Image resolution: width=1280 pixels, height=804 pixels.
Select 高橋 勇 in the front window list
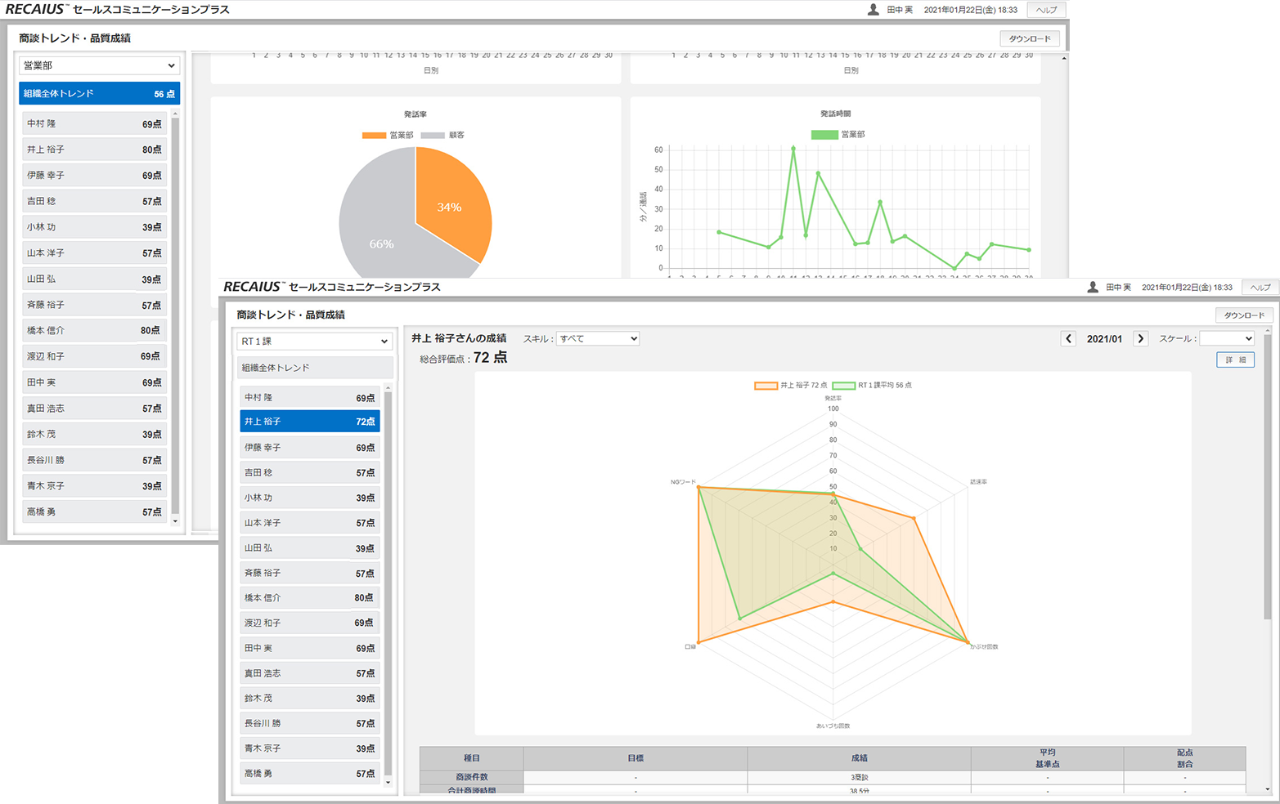click(x=309, y=773)
